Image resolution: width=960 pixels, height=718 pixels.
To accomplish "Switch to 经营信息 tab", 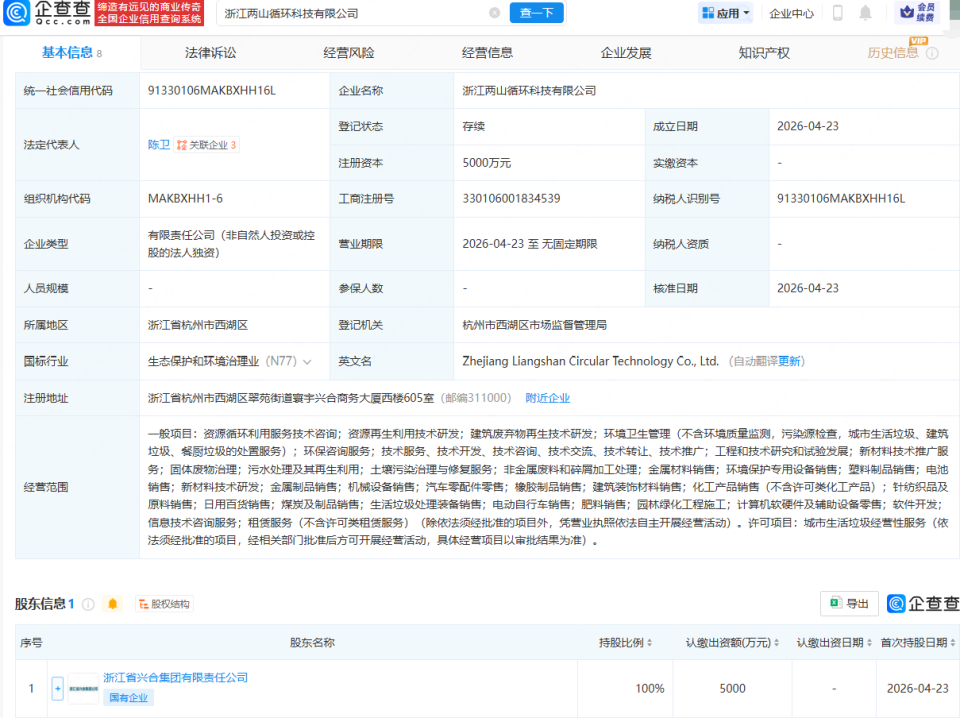I will pyautogui.click(x=487, y=53).
